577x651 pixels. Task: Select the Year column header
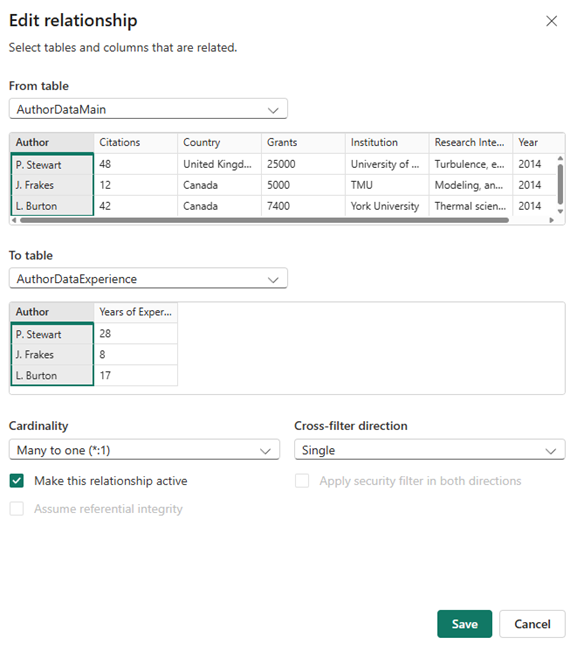[x=538, y=142]
